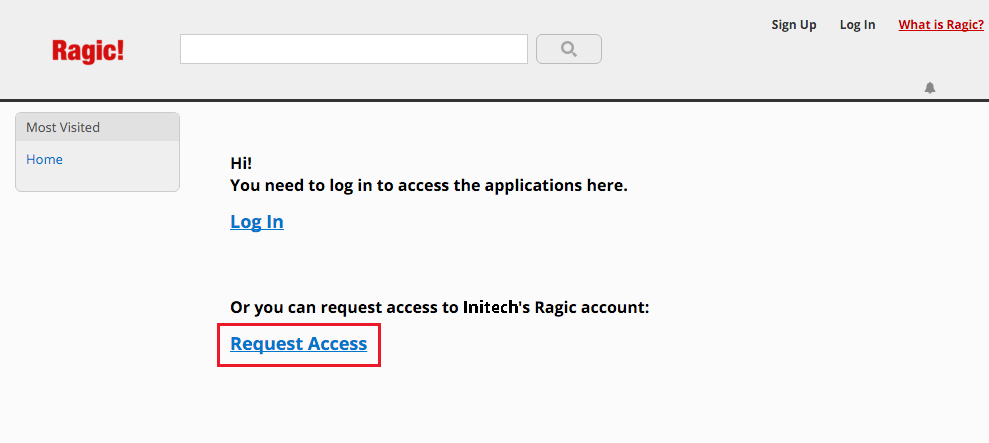Open notifications via the bell icon
Screen dimensions: 989x443
(930, 88)
